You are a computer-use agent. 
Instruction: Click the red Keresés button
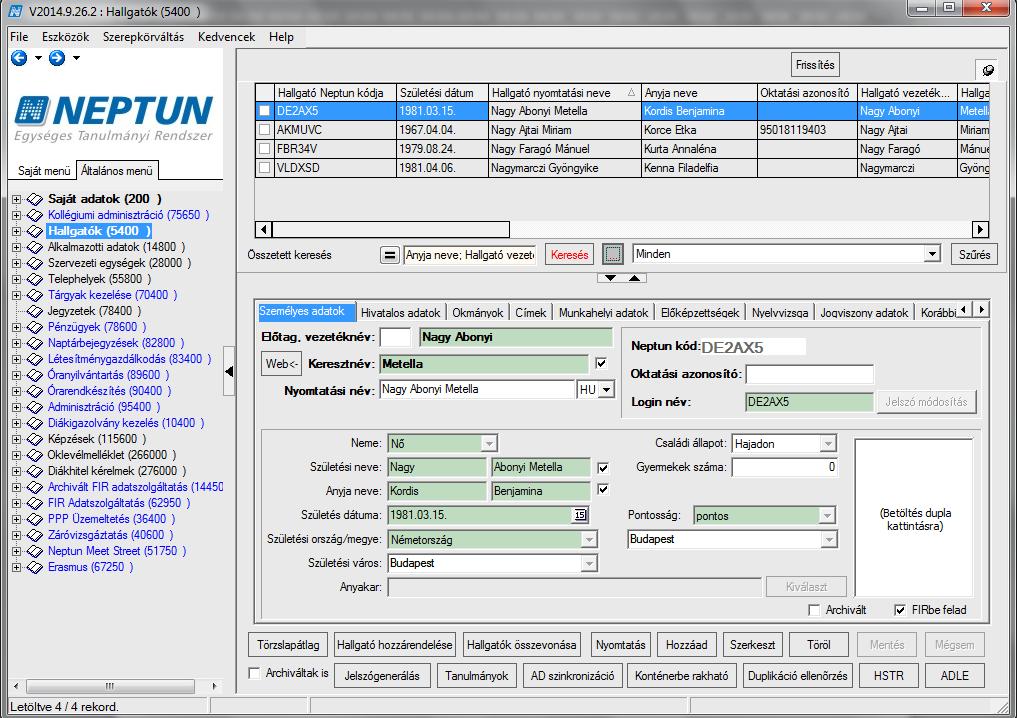(569, 255)
